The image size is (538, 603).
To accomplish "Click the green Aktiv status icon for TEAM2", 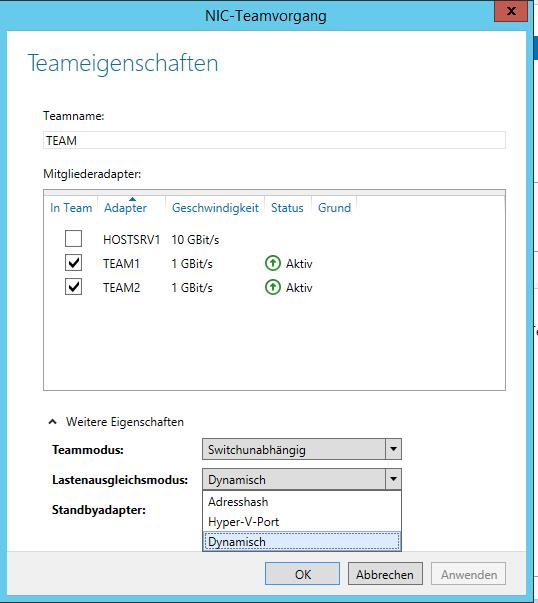I will [273, 287].
